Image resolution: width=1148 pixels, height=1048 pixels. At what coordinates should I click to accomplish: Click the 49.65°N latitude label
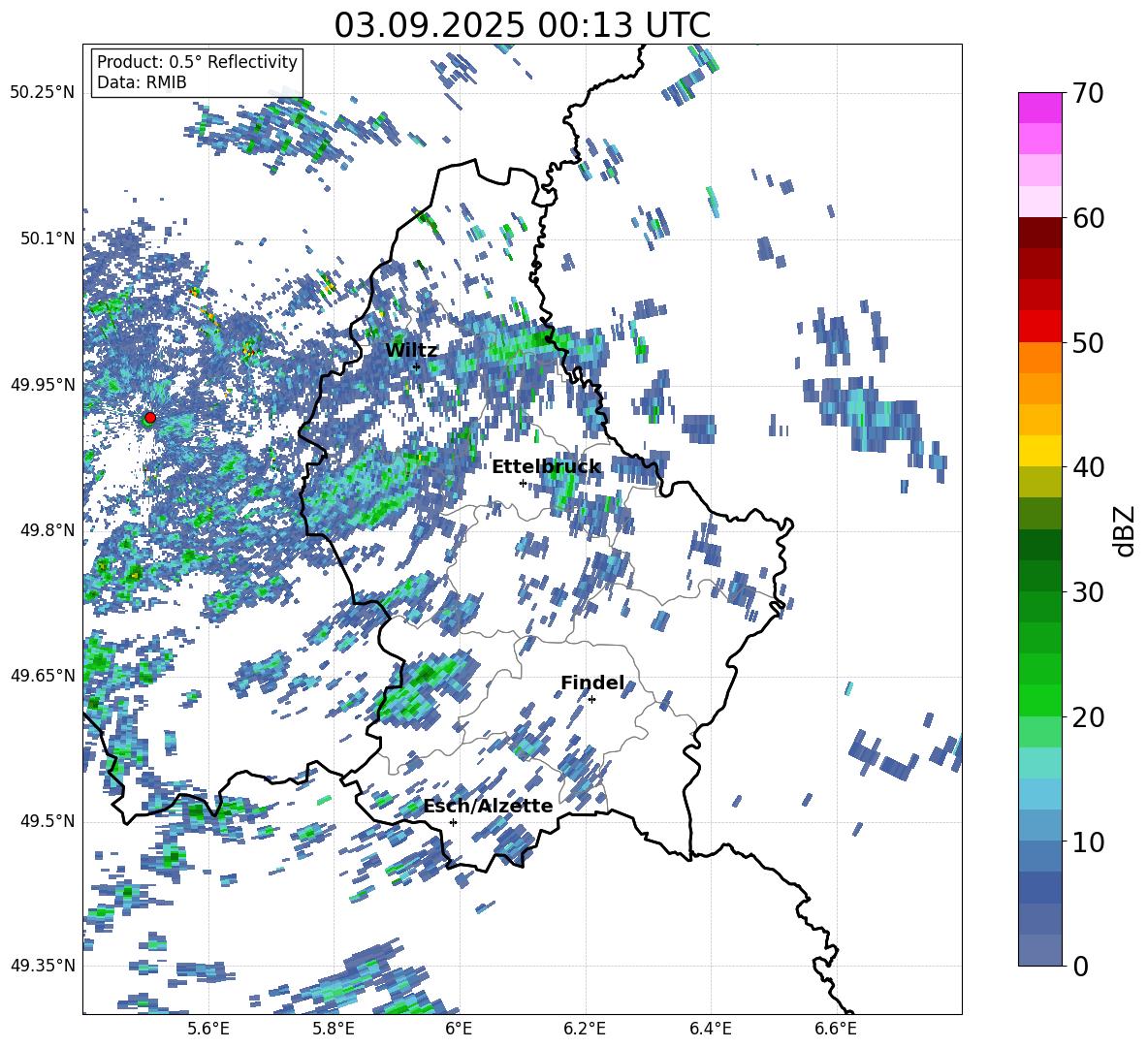coord(43,675)
